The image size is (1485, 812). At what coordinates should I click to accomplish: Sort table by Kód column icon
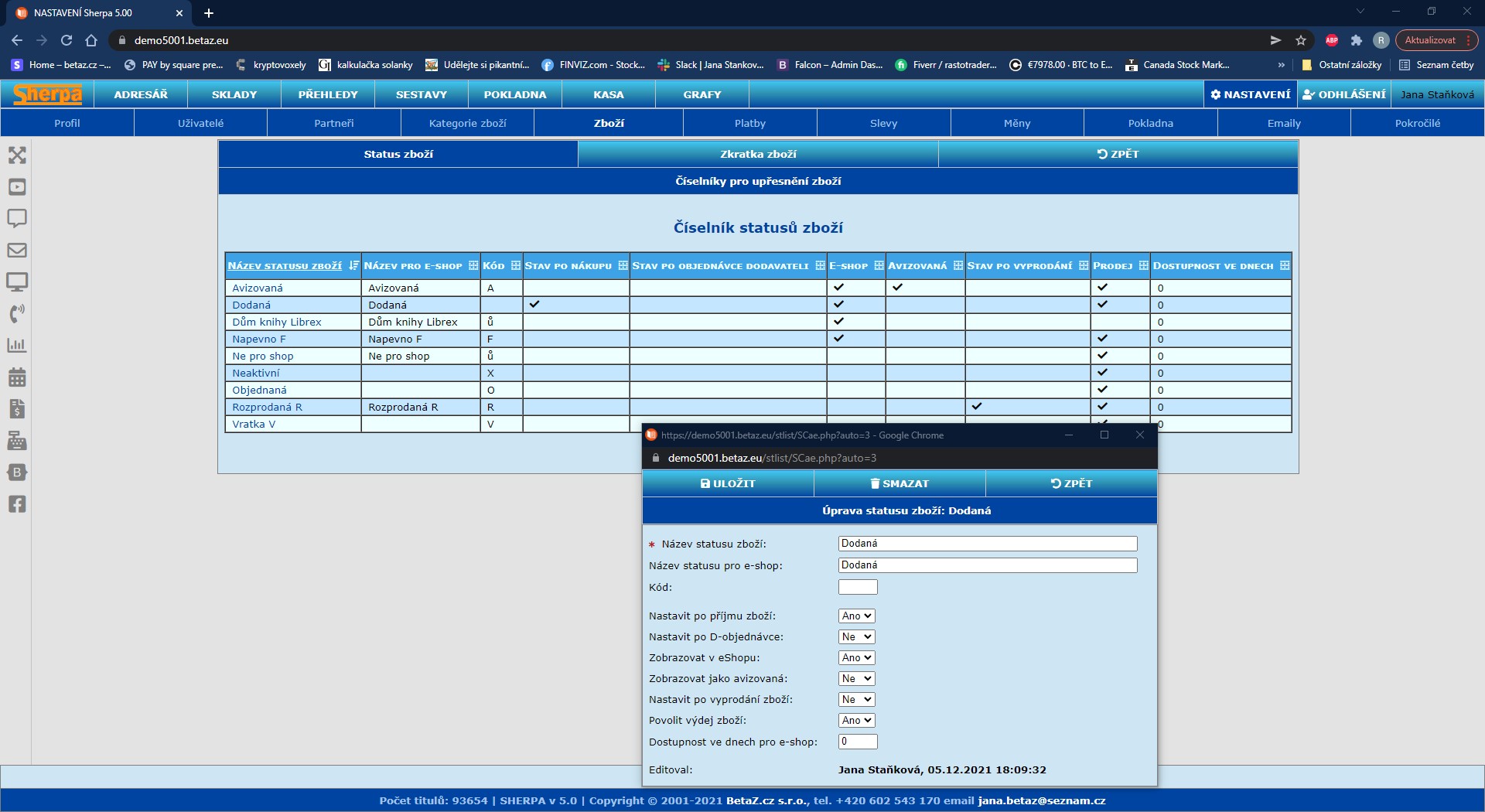coord(515,266)
